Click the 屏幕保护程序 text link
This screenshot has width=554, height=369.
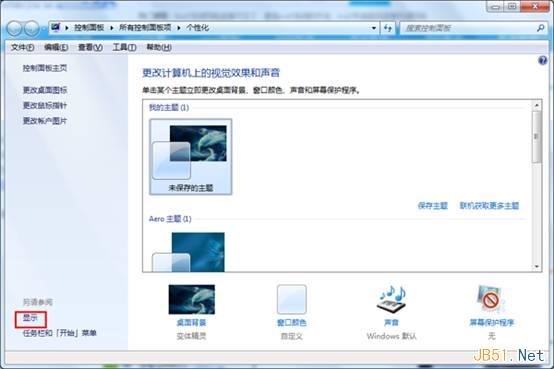click(491, 323)
